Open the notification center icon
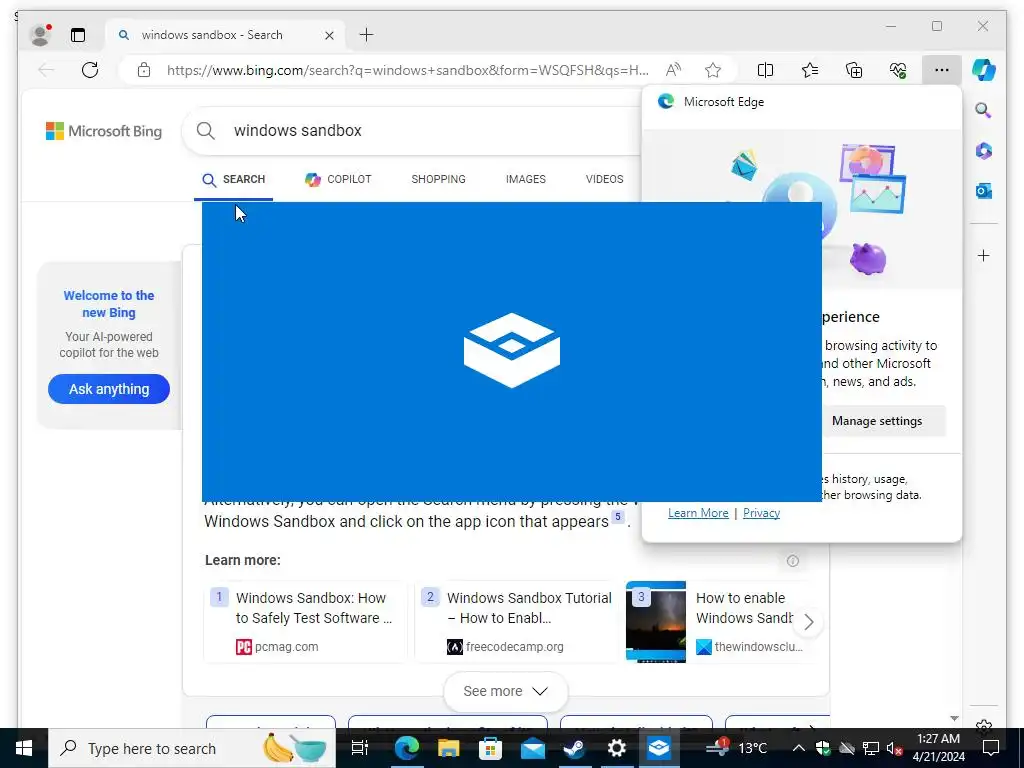Screen dimensions: 1024x768 tap(991, 748)
